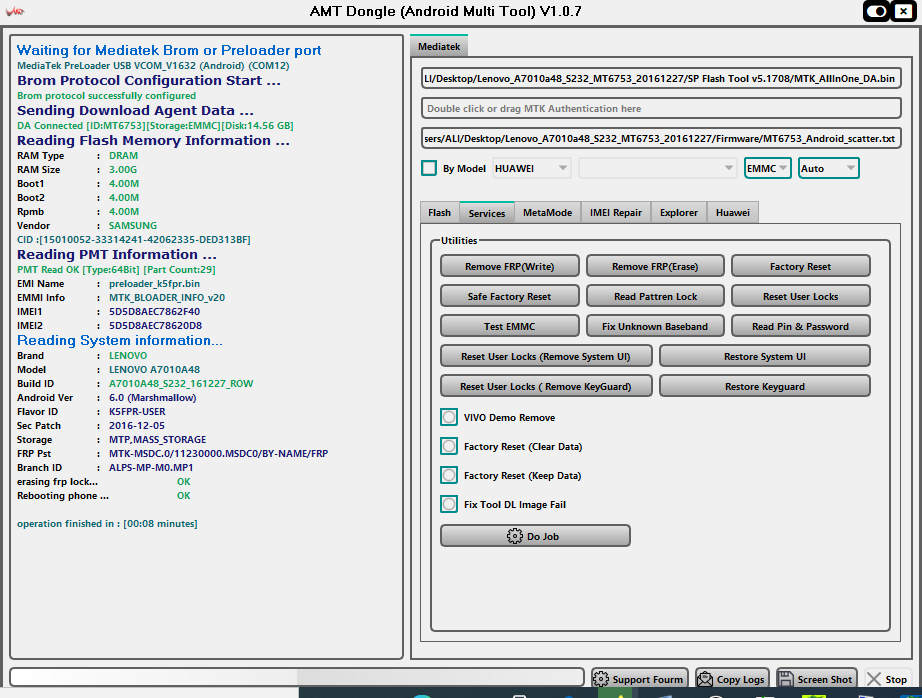The image size is (922, 698).
Task: Start the Test EMMC utility
Action: pos(509,326)
